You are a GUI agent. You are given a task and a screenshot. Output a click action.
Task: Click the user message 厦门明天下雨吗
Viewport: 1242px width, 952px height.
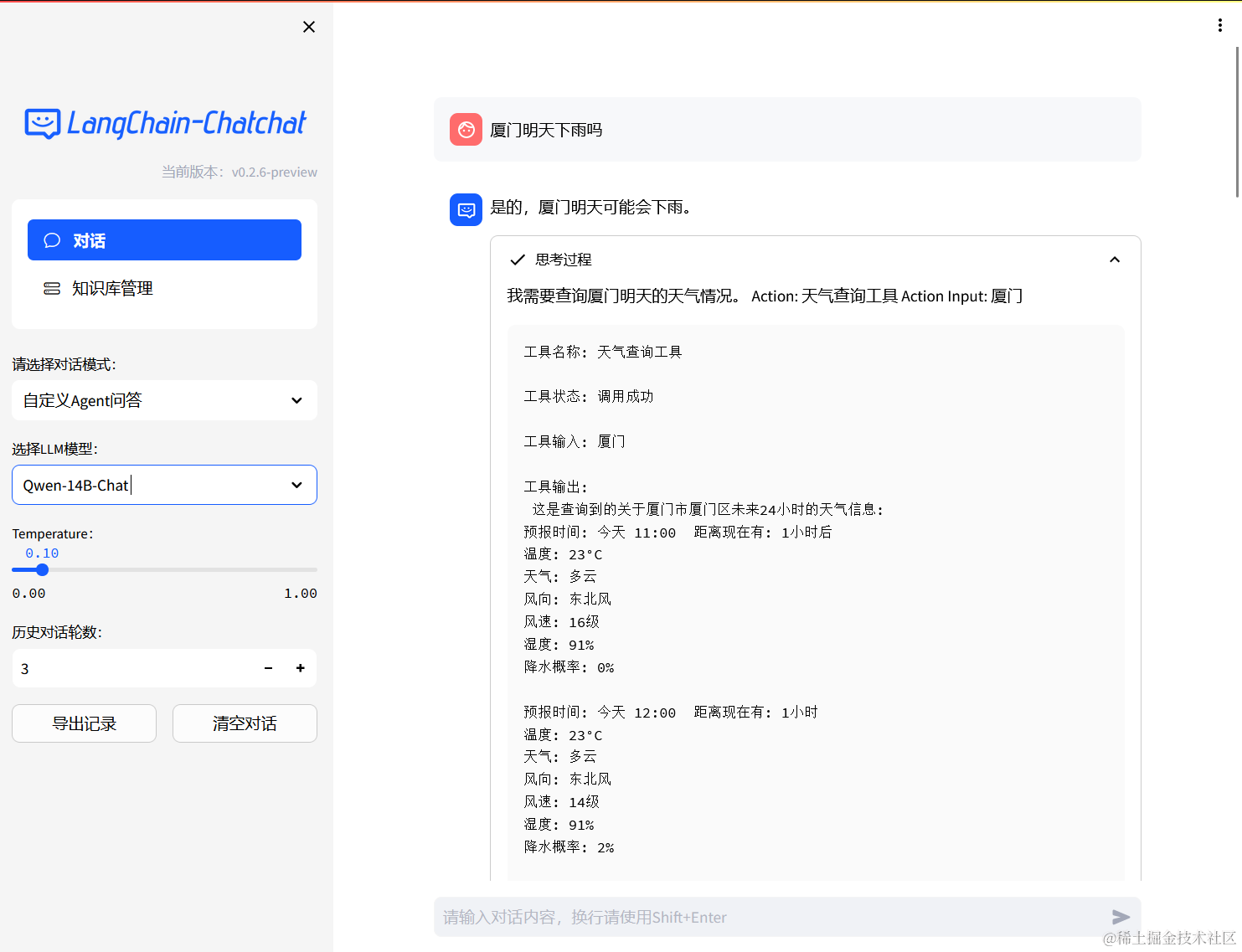[x=546, y=130]
